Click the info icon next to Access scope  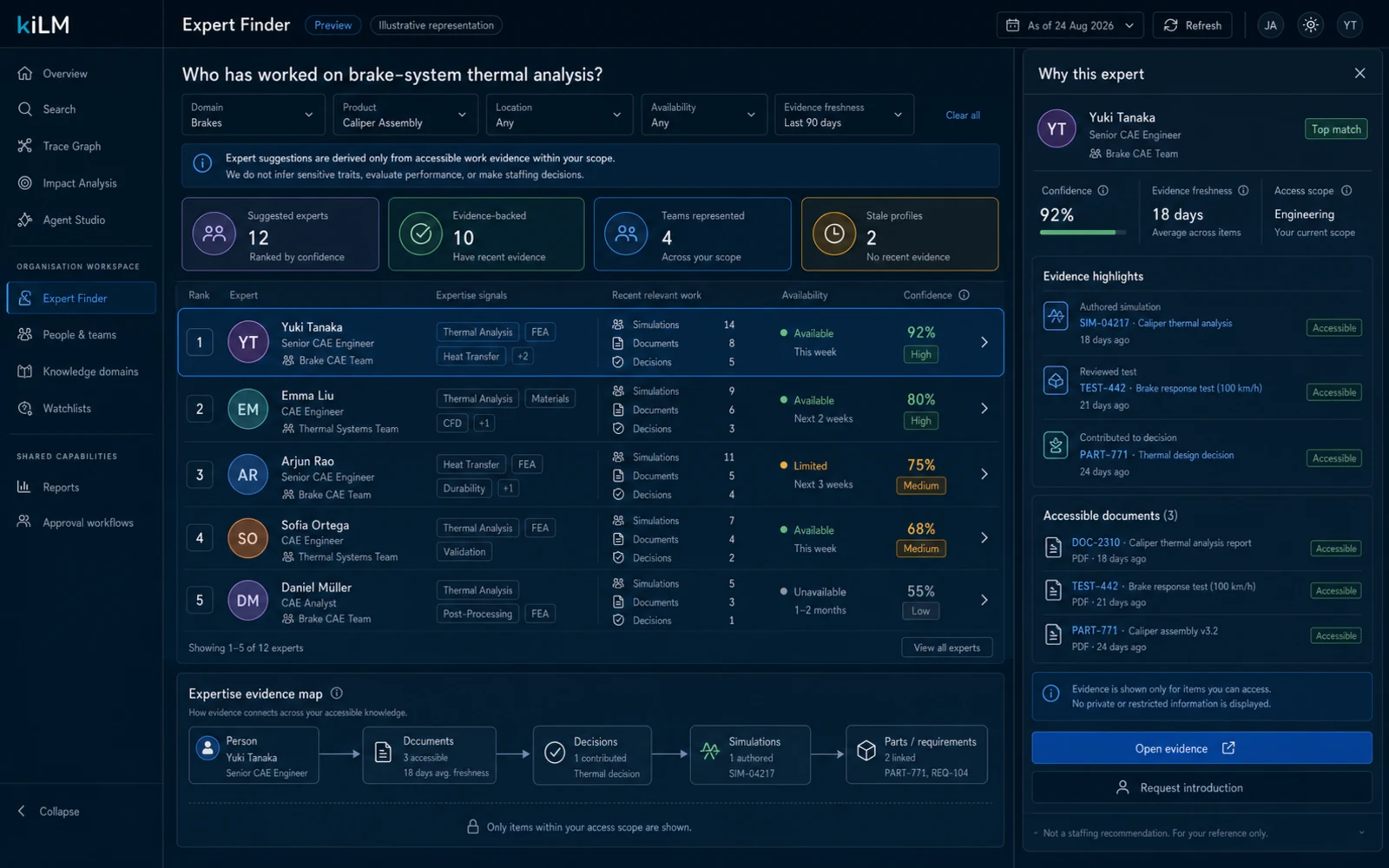pyautogui.click(x=1346, y=191)
